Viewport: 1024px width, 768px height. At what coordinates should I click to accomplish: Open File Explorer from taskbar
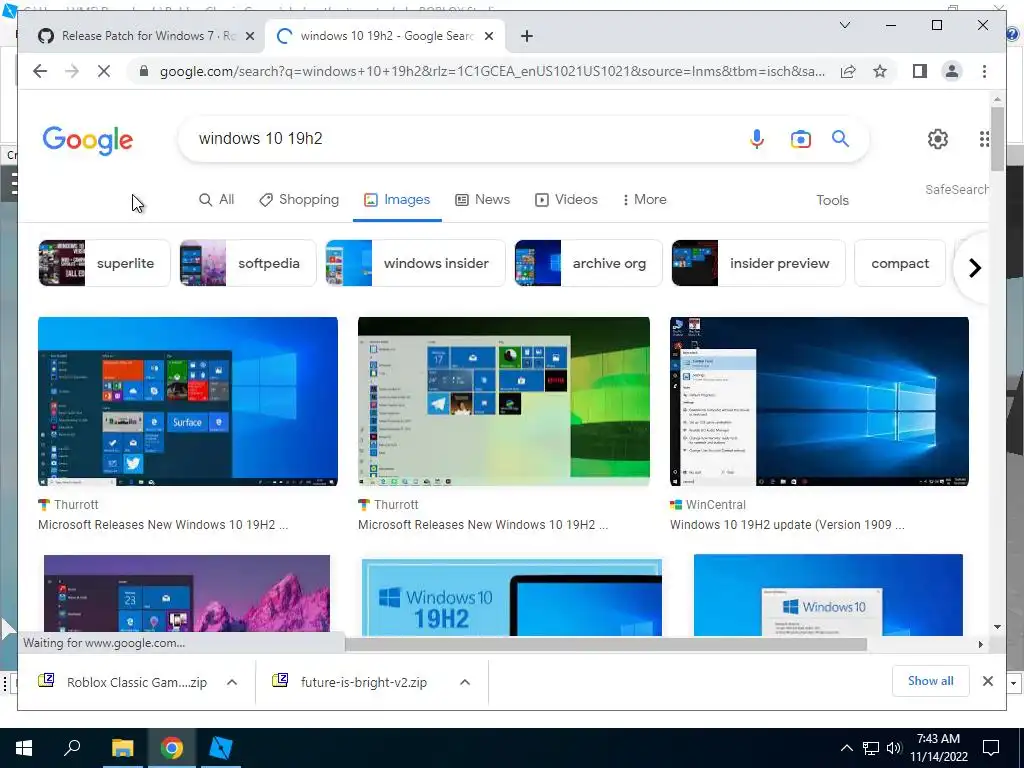click(x=122, y=748)
